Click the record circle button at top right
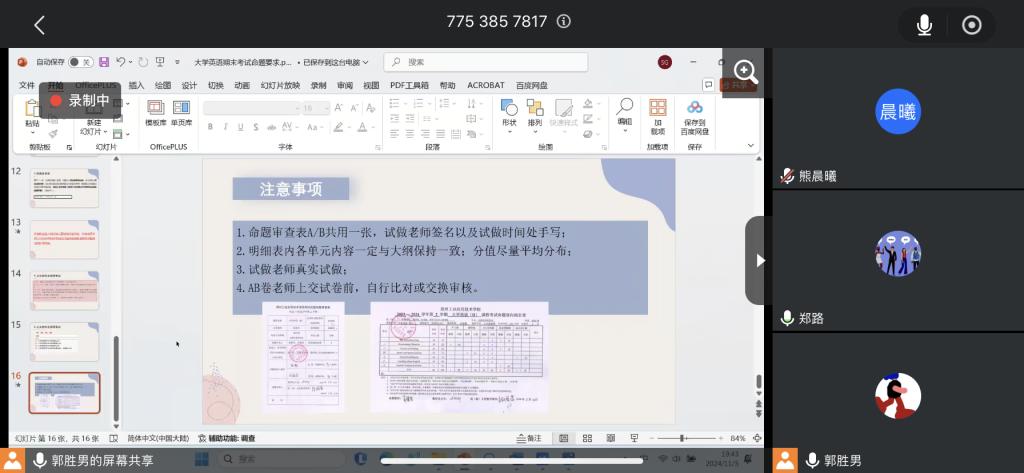Screen dimensions: 1024x473 pos(971,25)
